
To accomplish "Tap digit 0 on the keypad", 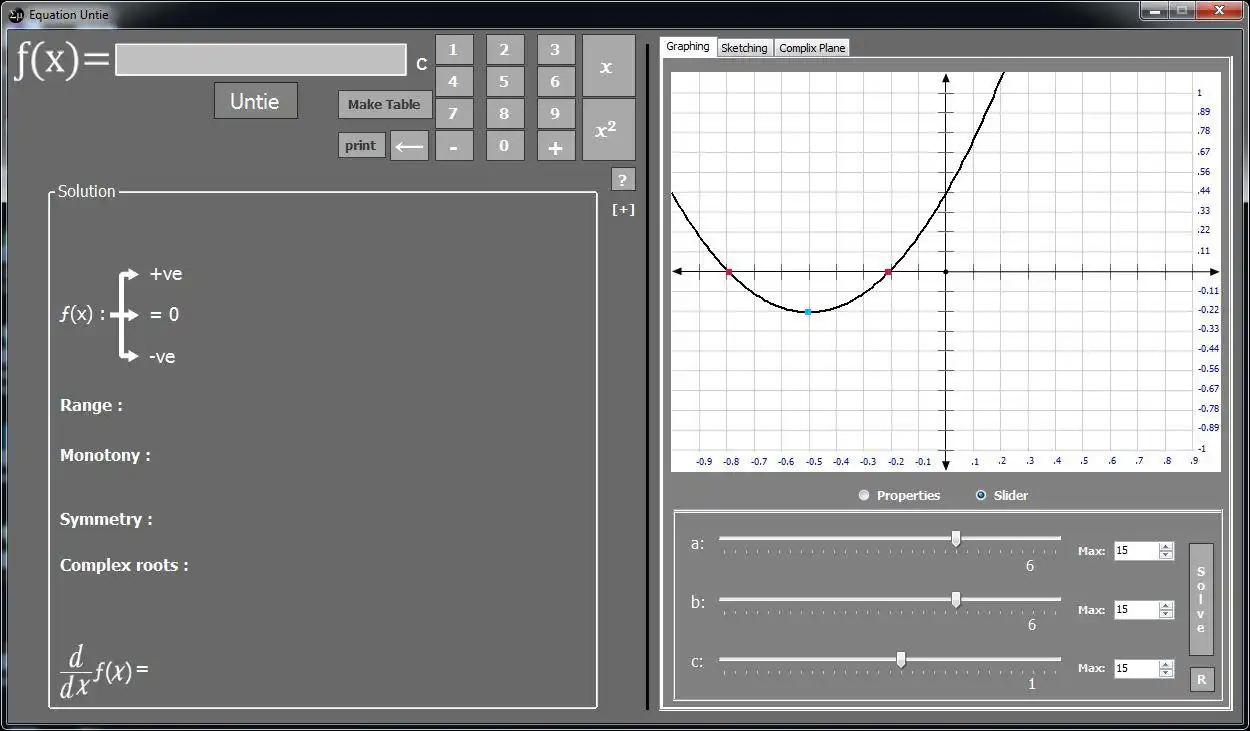I will coord(504,146).
